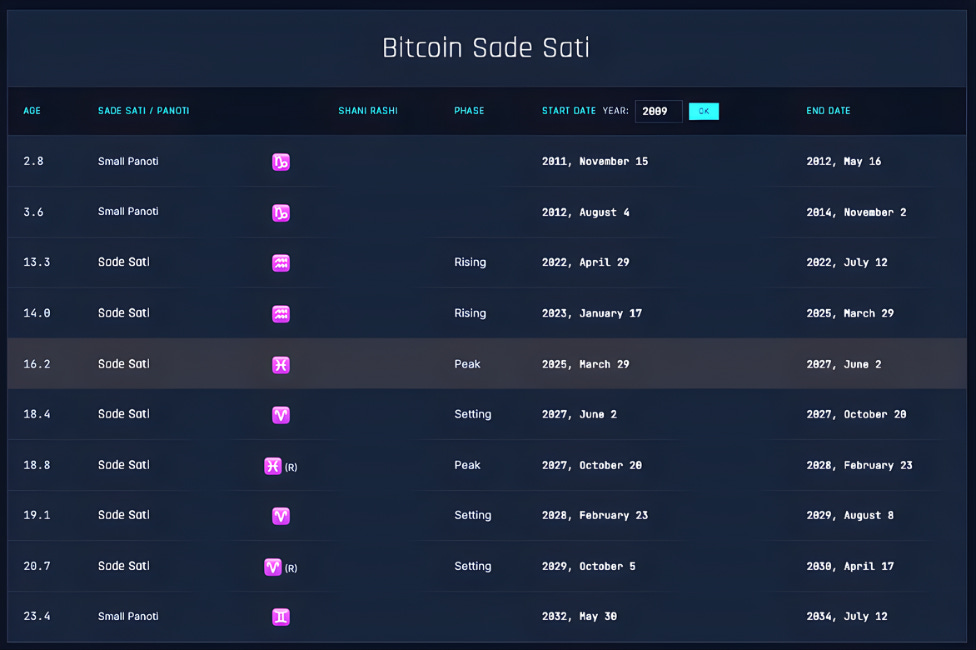Click the Aquarius sign icon in age 13.3 row
976x650 pixels.
click(x=281, y=263)
